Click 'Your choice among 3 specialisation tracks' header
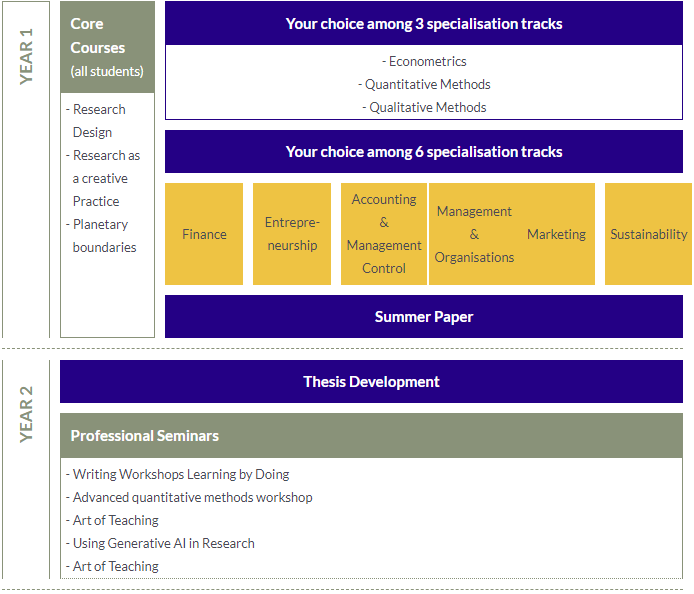This screenshot has width=694, height=594. coord(423,23)
